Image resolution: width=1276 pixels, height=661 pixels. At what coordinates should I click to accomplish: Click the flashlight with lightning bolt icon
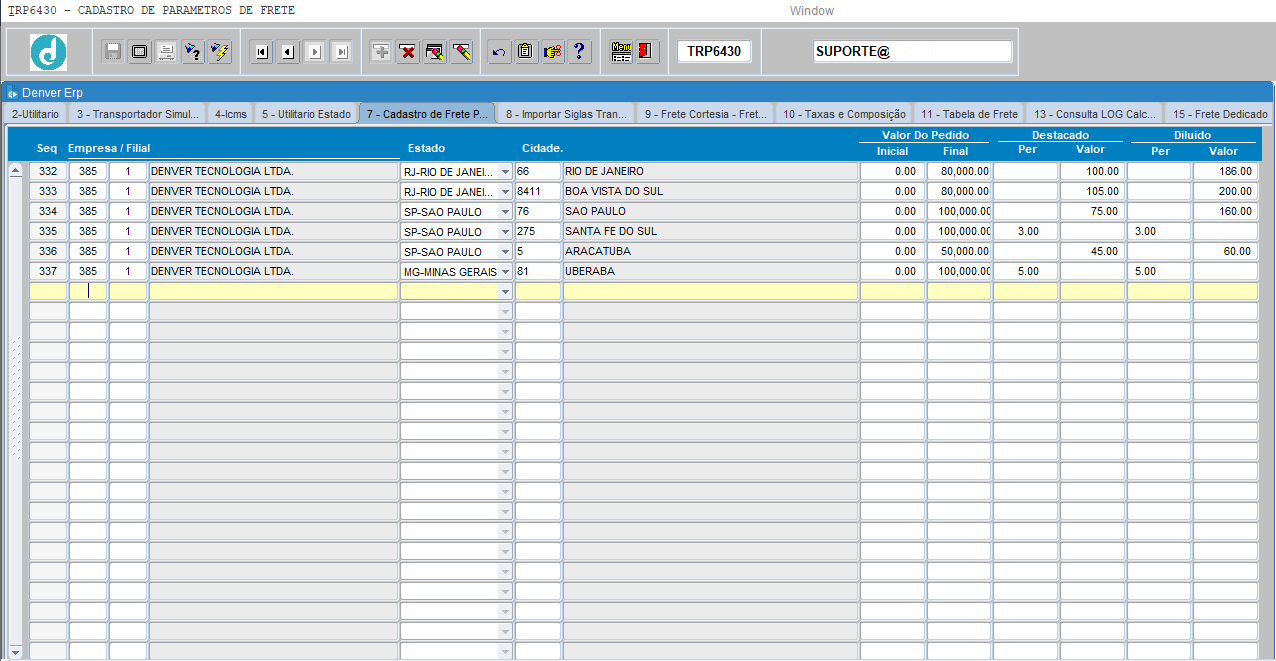pos(220,51)
